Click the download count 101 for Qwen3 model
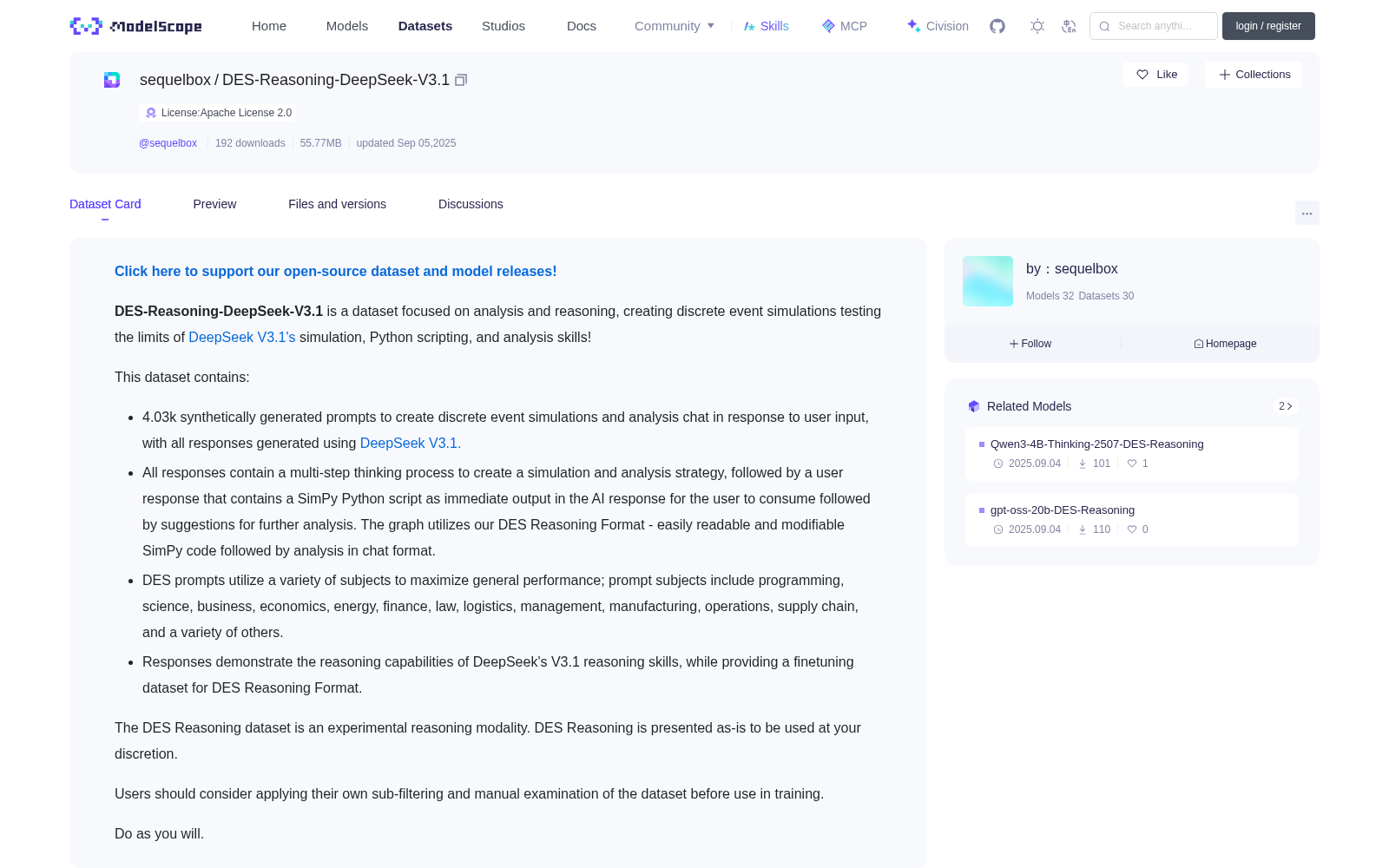 click(x=1102, y=464)
